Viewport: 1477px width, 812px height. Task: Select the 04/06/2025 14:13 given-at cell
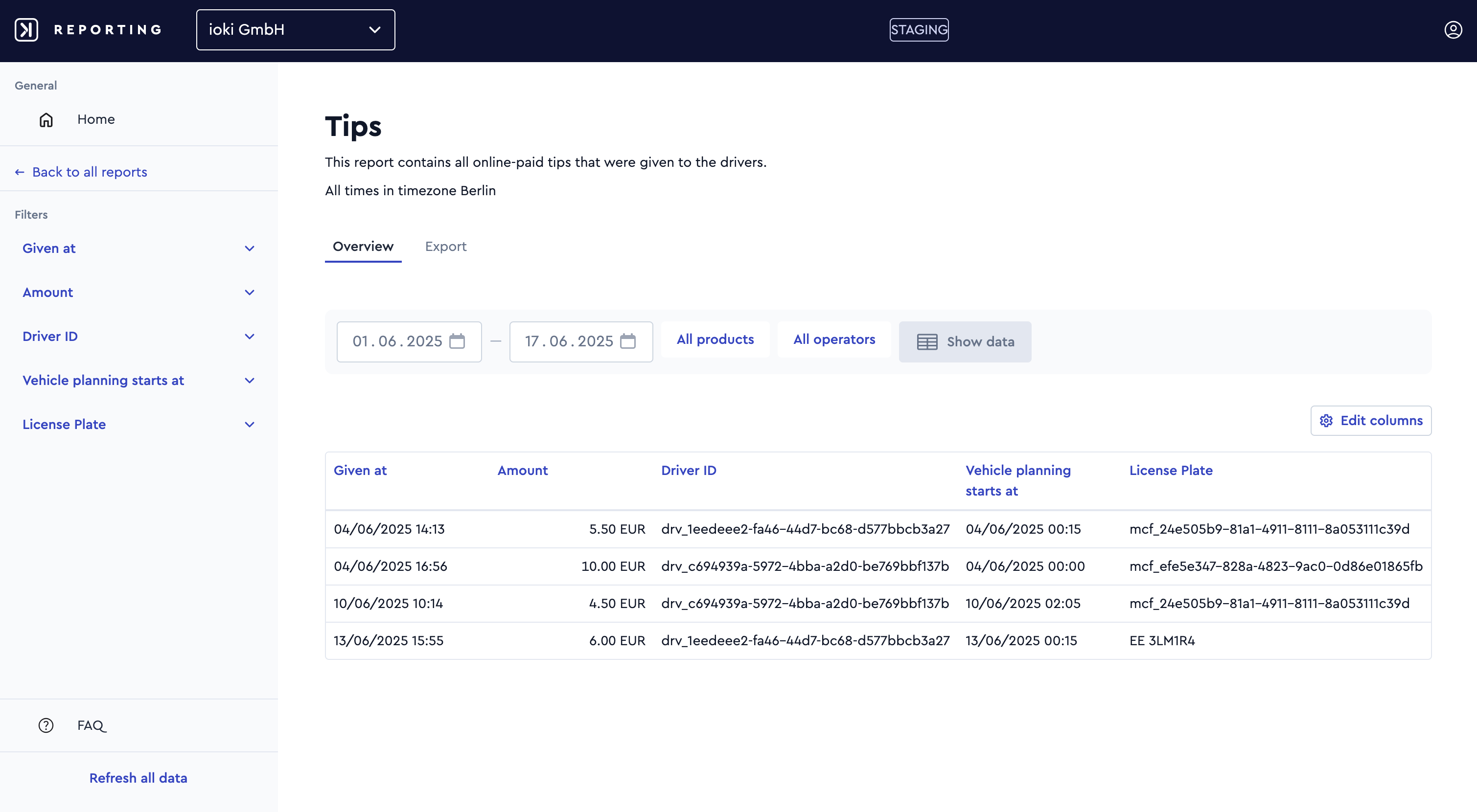pyautogui.click(x=390, y=529)
